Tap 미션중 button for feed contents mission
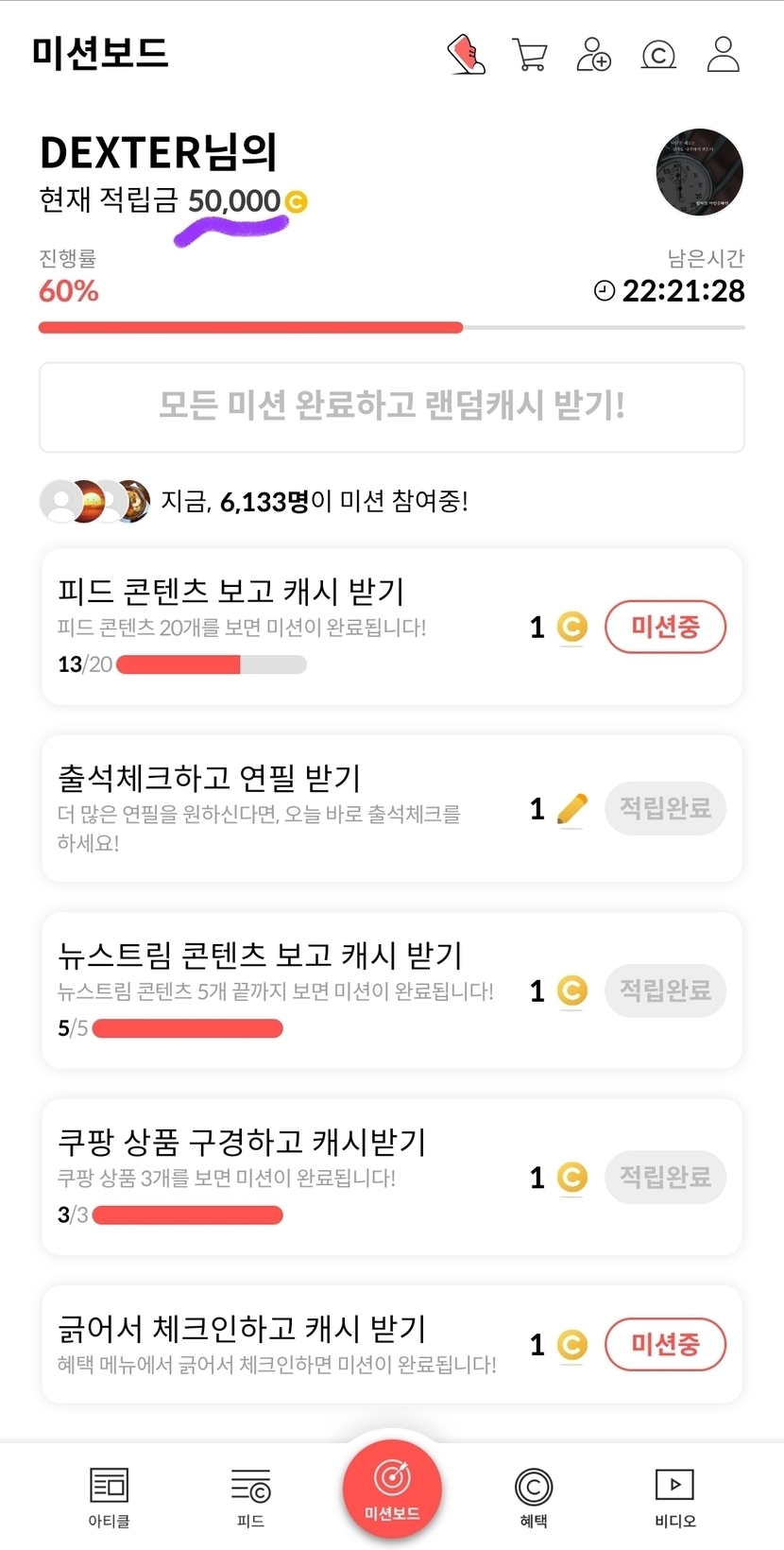Screen dimensions: 784x1550 click(x=665, y=627)
